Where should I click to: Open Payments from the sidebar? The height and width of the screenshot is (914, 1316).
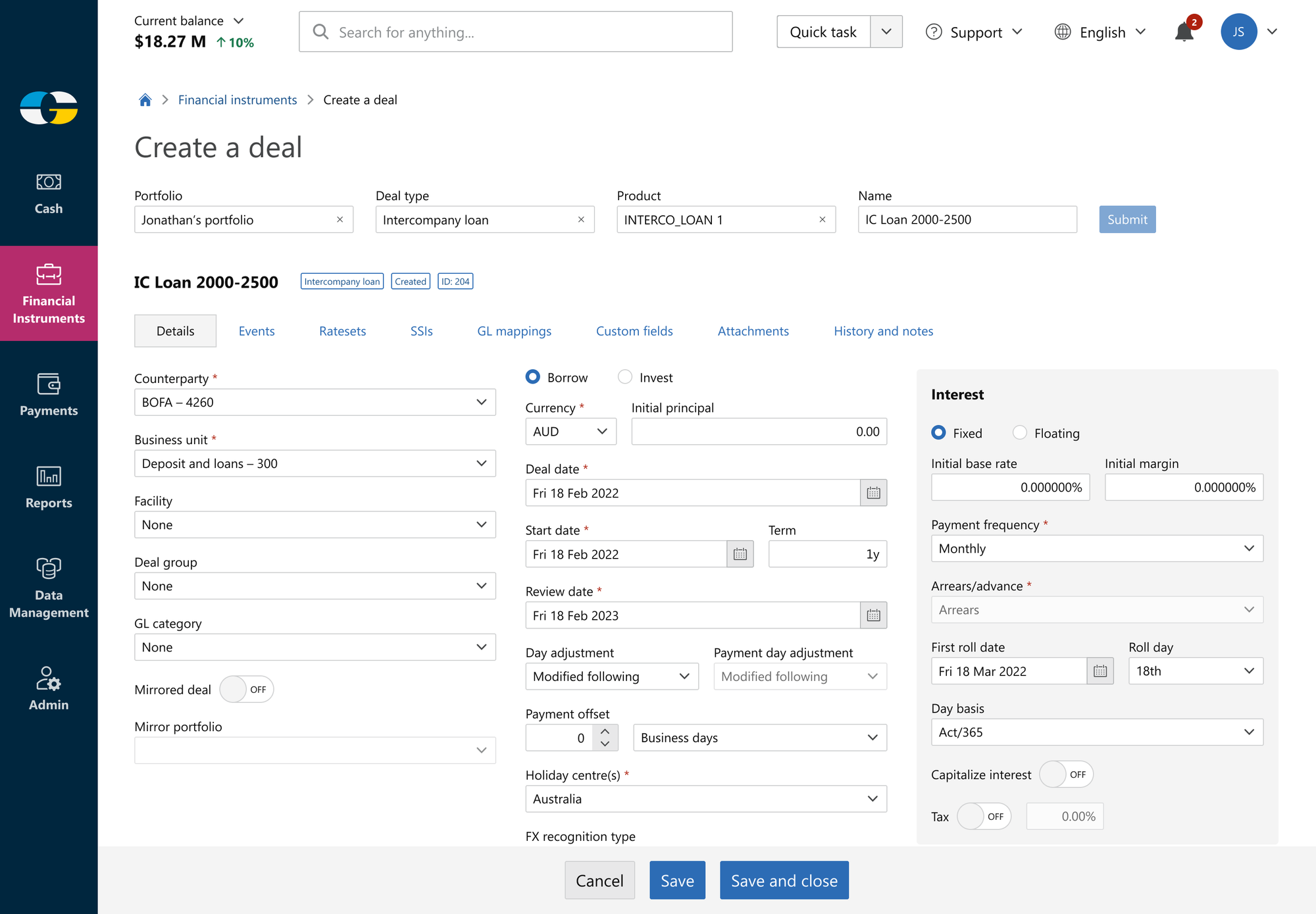(x=49, y=395)
